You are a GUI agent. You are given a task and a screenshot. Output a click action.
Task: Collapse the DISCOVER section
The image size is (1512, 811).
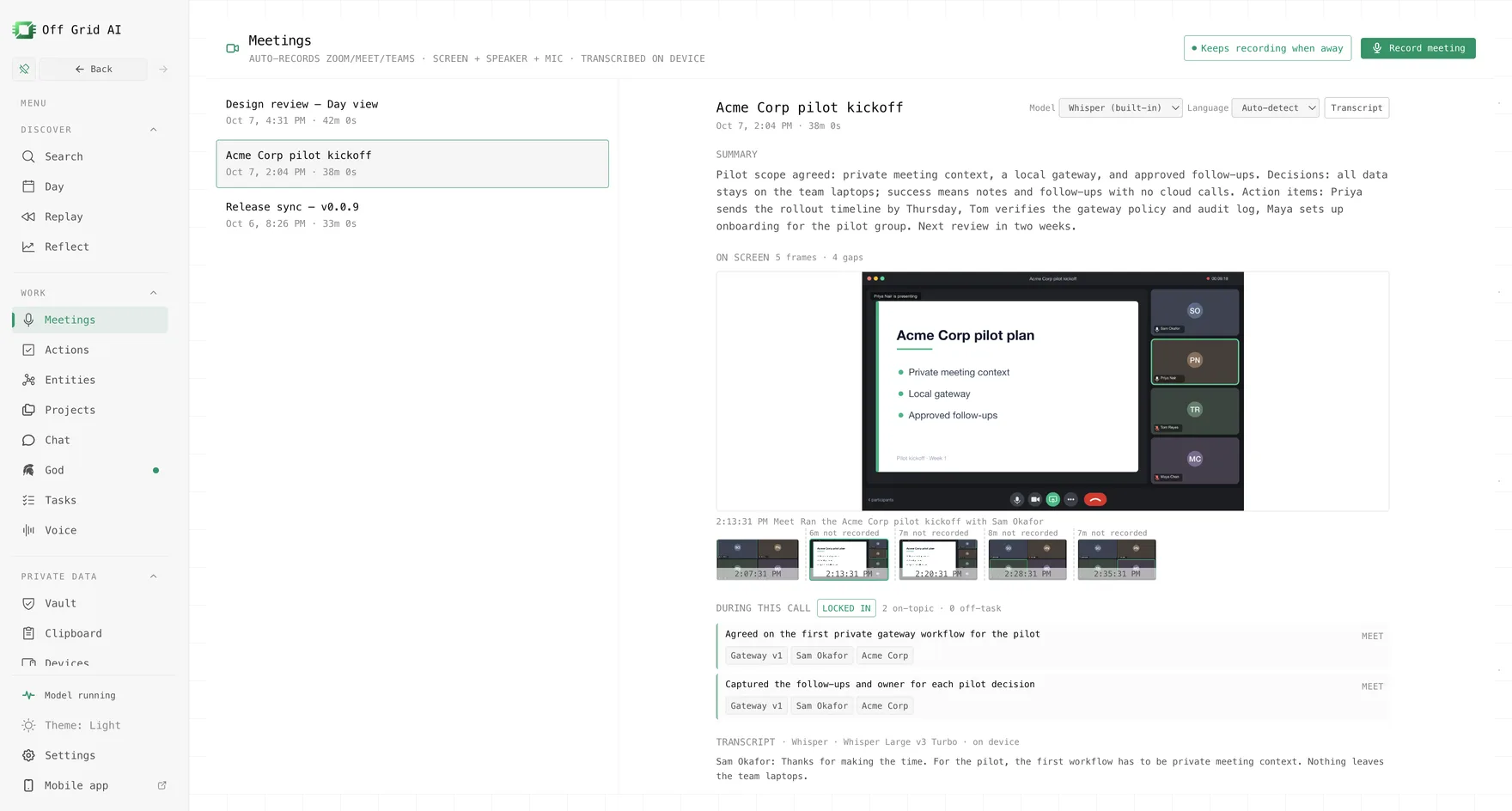(154, 130)
